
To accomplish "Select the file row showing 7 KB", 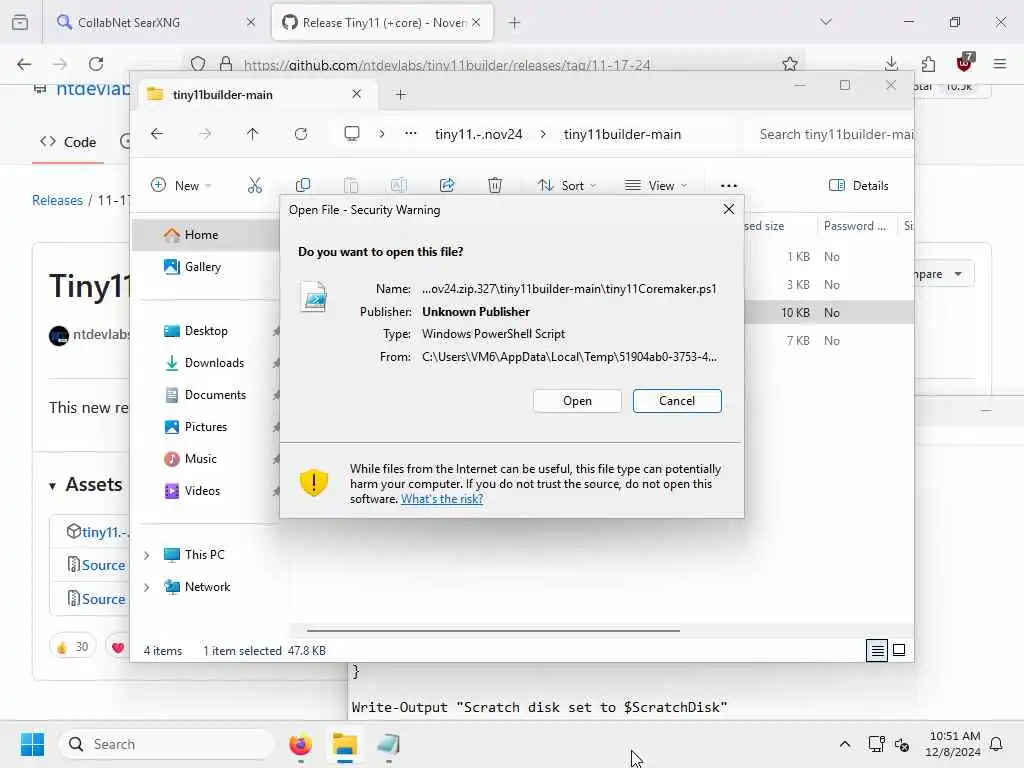I will coord(828,341).
